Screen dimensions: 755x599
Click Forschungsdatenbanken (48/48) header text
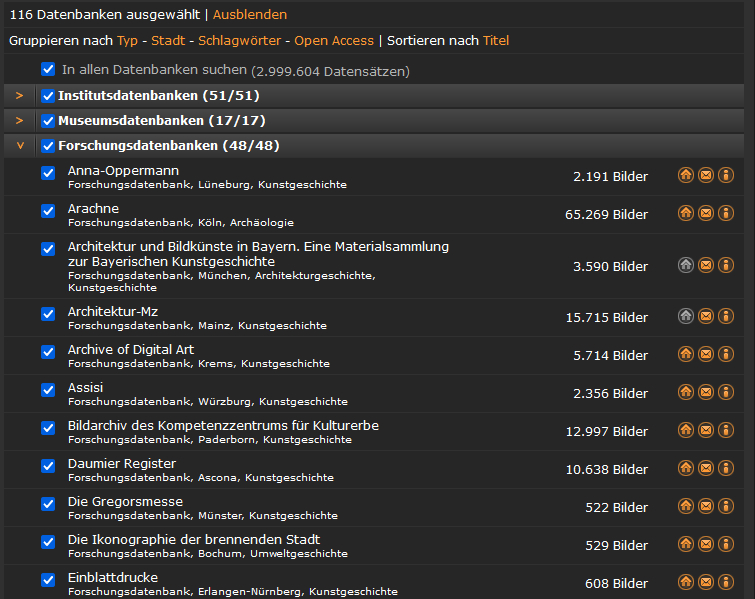point(169,146)
